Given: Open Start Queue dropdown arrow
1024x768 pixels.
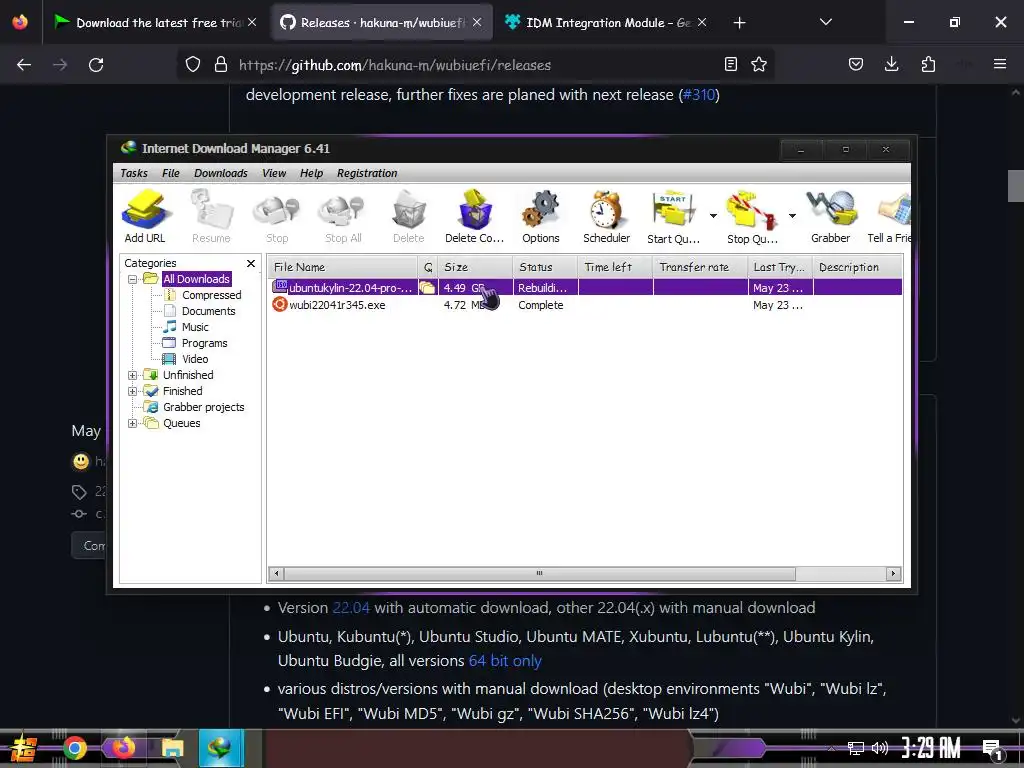Looking at the screenshot, I should [713, 216].
